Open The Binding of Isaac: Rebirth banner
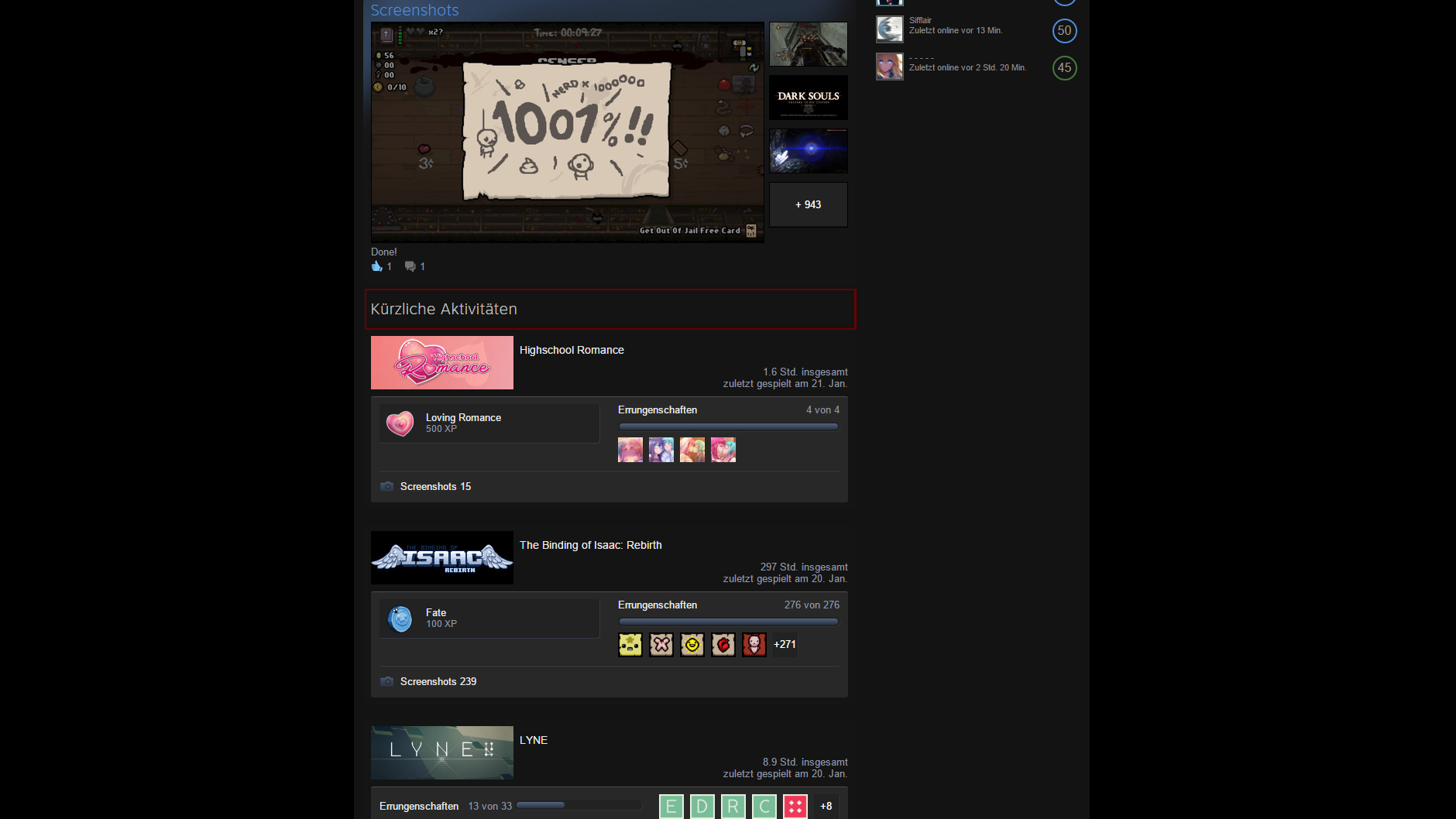 pyautogui.click(x=442, y=557)
